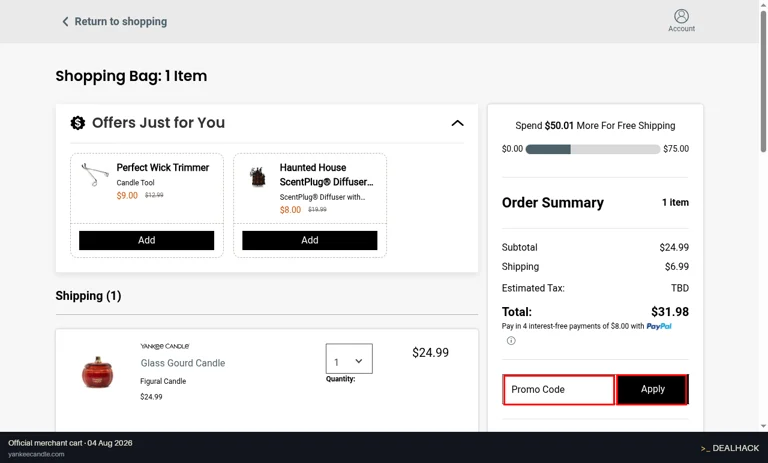Click the Perfect Wick Trimmer thumbnail
Screen dimensions: 768x463
[95, 174]
